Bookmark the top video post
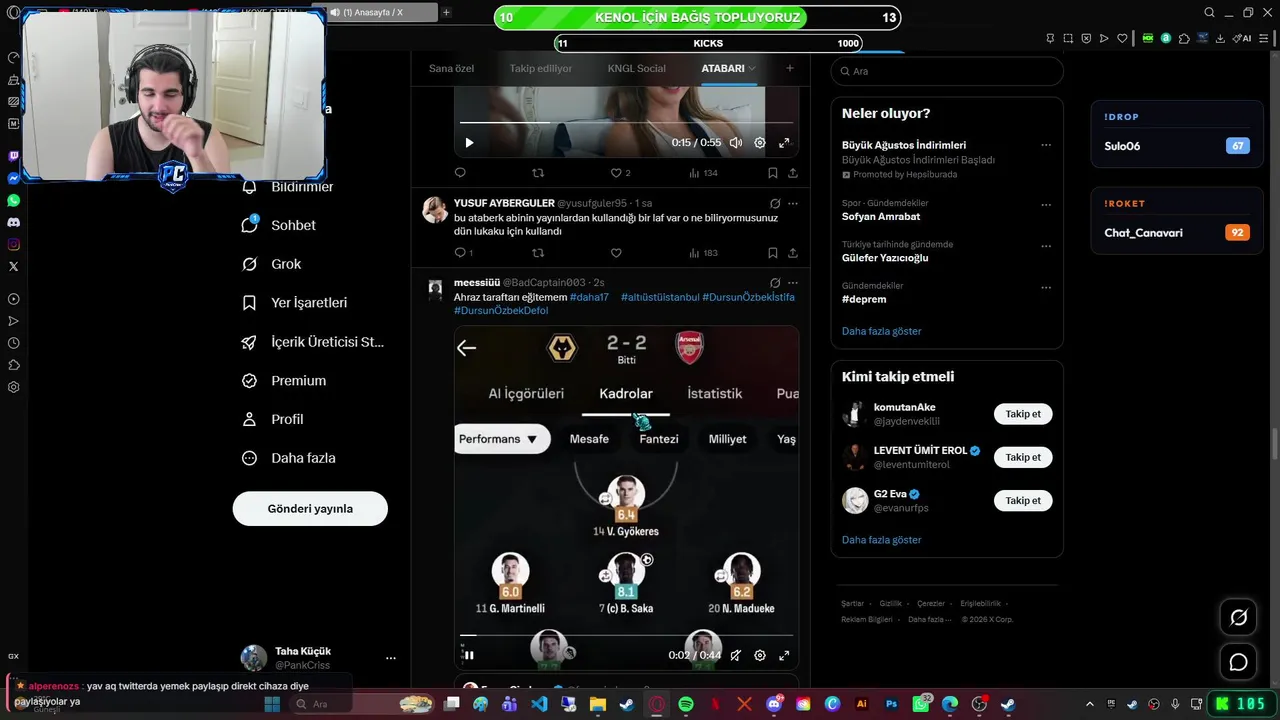 (773, 173)
